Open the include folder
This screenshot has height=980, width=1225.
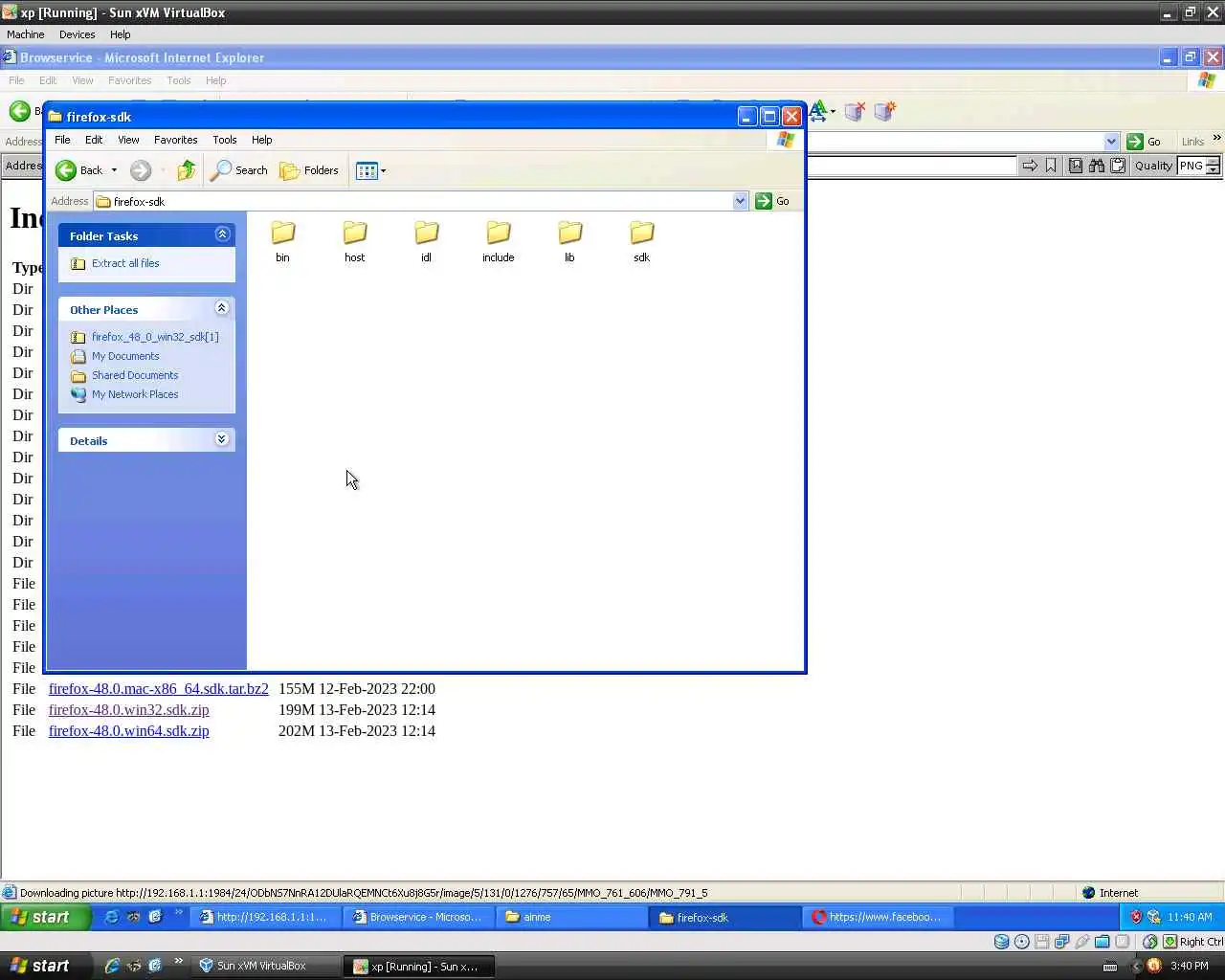(x=498, y=241)
